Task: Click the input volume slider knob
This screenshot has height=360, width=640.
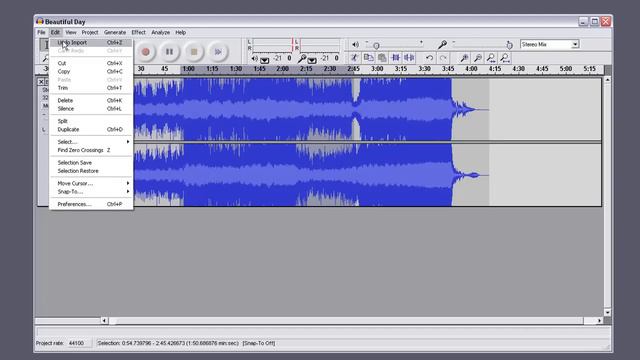Action: pyautogui.click(x=509, y=45)
